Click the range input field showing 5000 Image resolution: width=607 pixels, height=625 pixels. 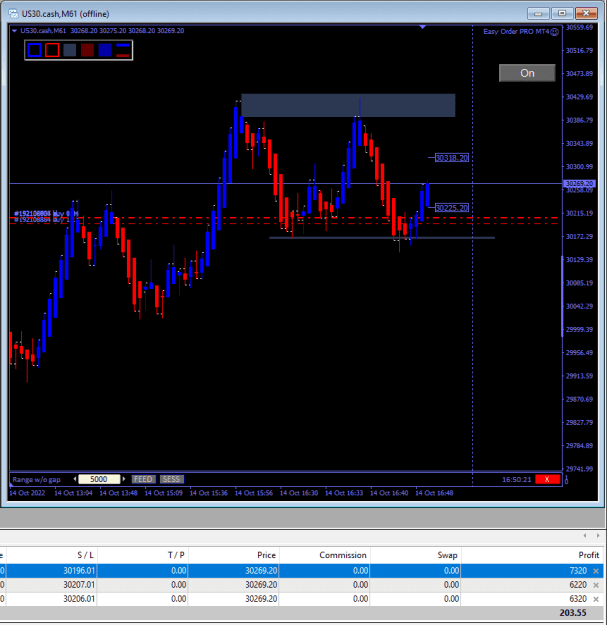pyautogui.click(x=99, y=479)
